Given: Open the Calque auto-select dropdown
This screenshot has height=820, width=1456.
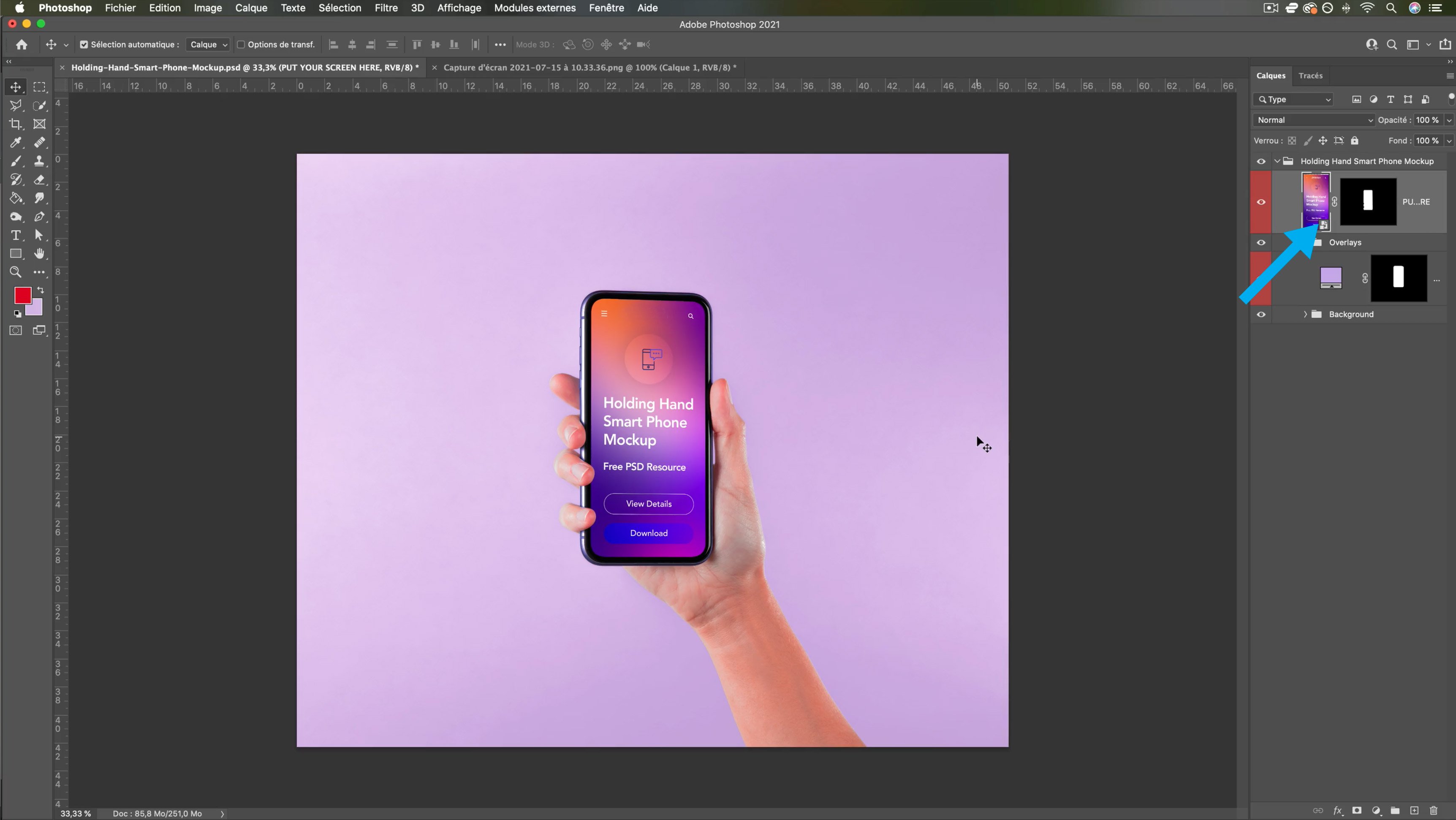Looking at the screenshot, I should tap(207, 45).
